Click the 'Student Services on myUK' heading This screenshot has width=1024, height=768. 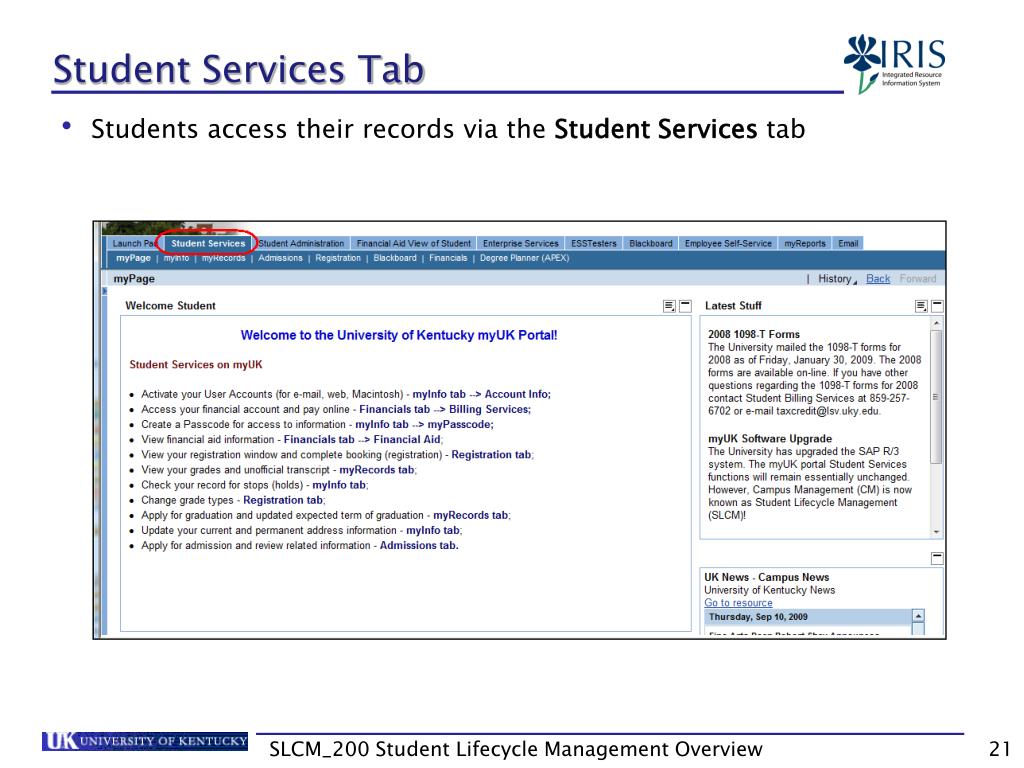196,364
